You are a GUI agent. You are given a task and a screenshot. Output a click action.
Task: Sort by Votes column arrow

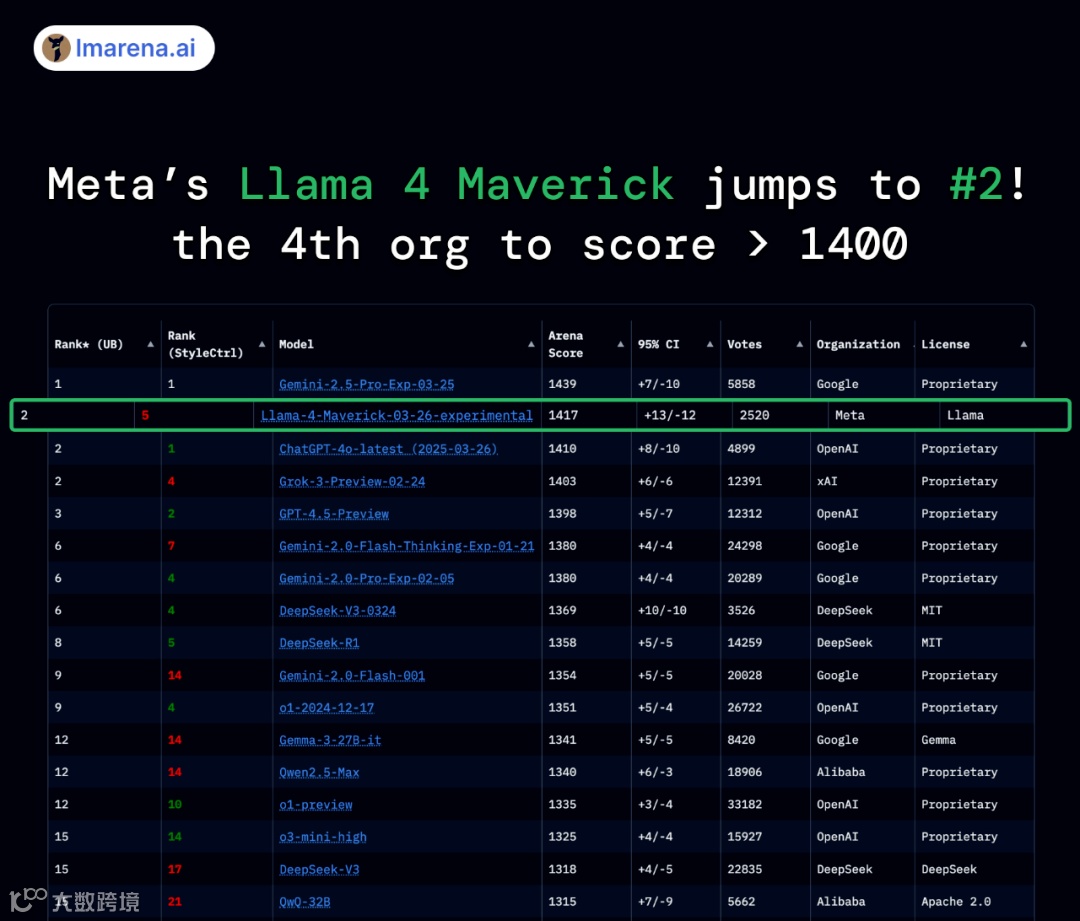(x=800, y=344)
